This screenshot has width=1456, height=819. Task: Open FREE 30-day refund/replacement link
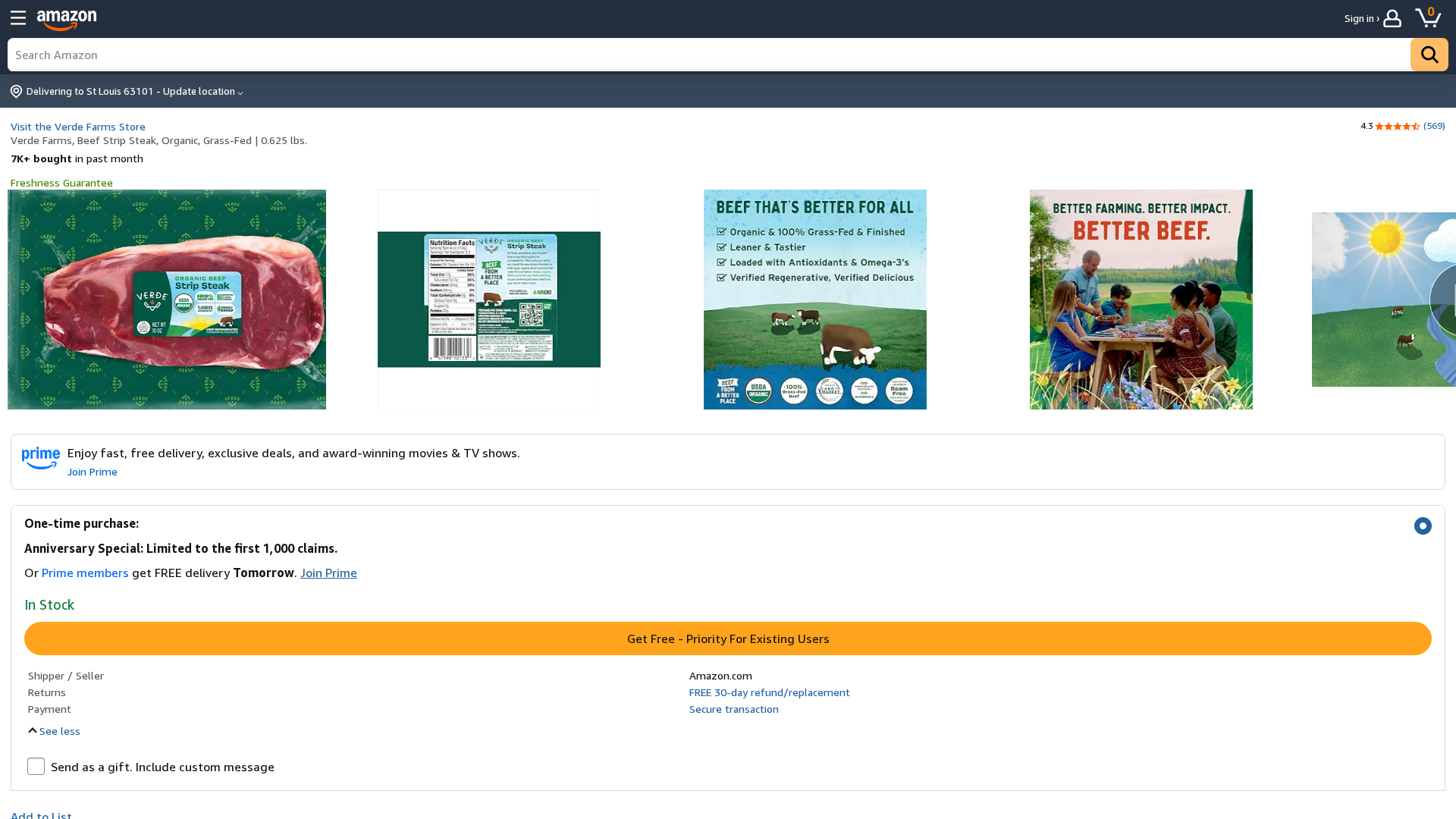[769, 692]
